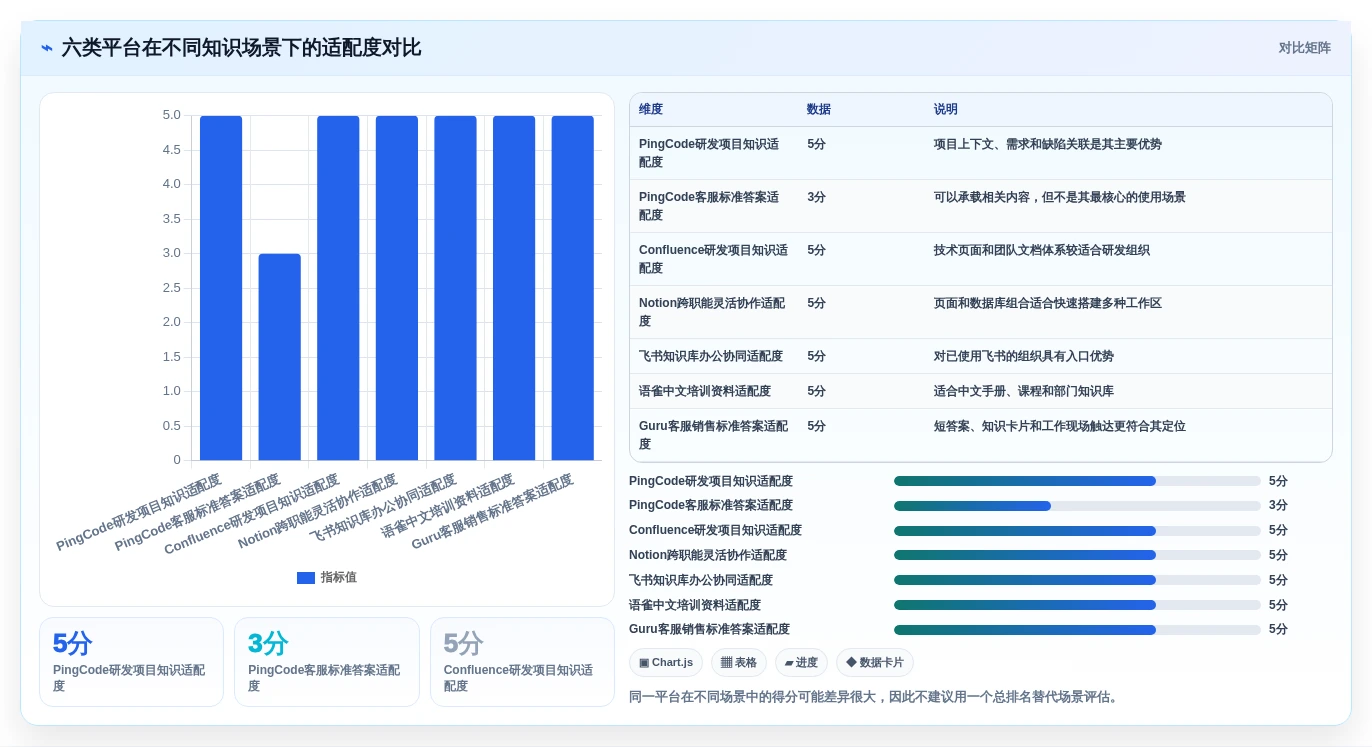This screenshot has height=747, width=1372.
Task: Click the PingCode研发项目知识适配度 progress bar
Action: [x=1077, y=481]
